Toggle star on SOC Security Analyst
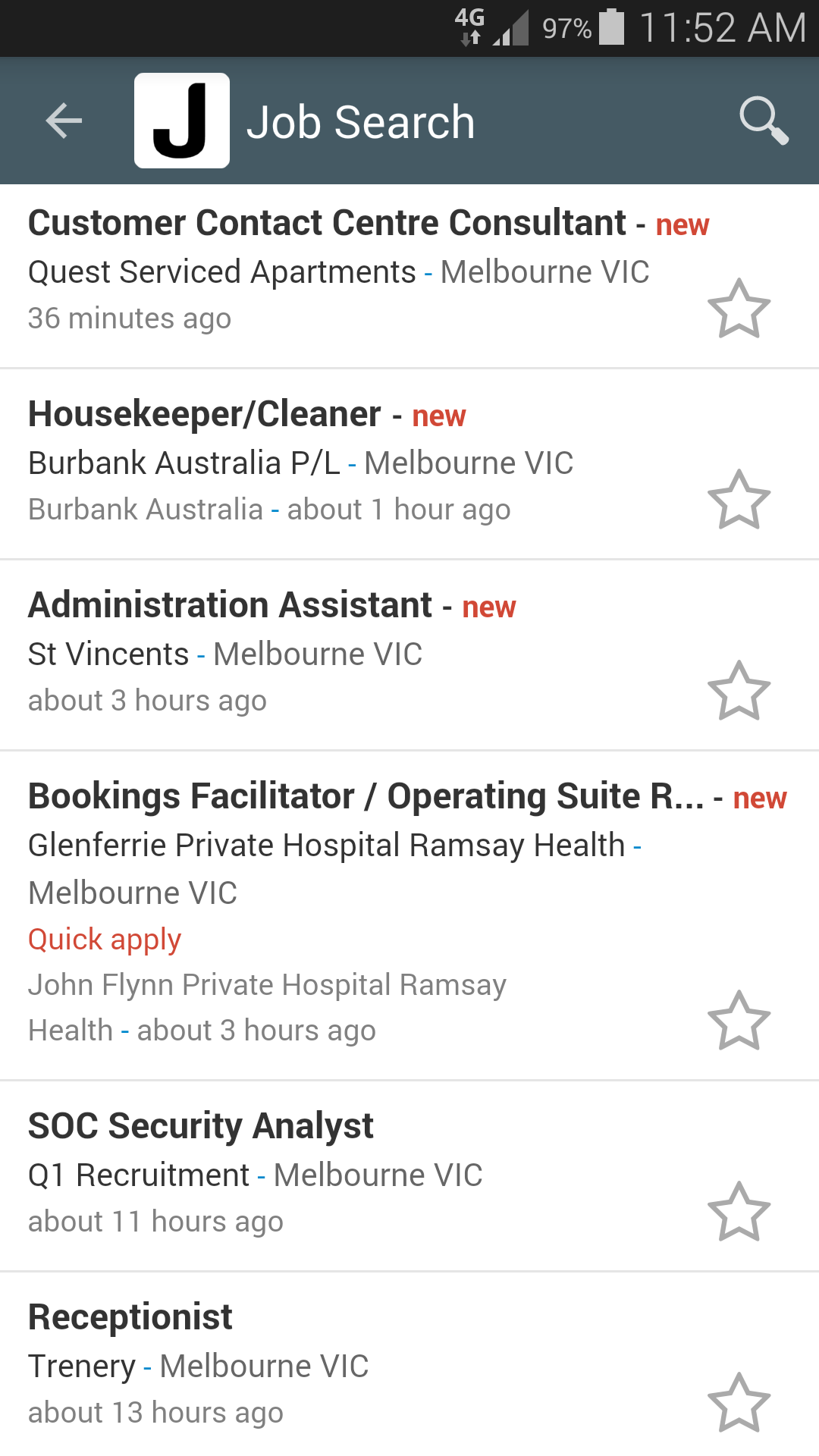Image resolution: width=819 pixels, height=1456 pixels. tap(739, 1211)
